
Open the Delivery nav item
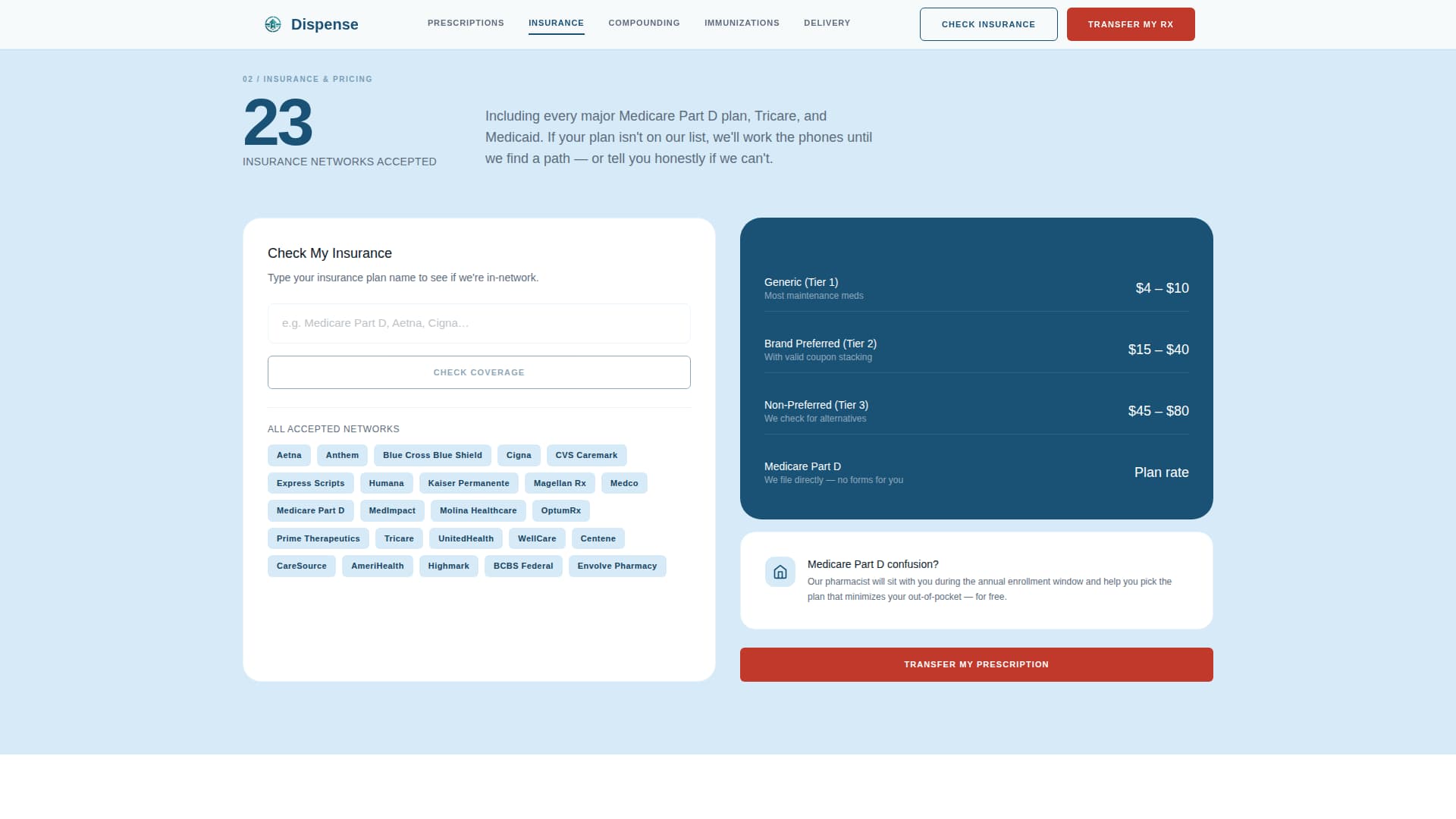(827, 23)
